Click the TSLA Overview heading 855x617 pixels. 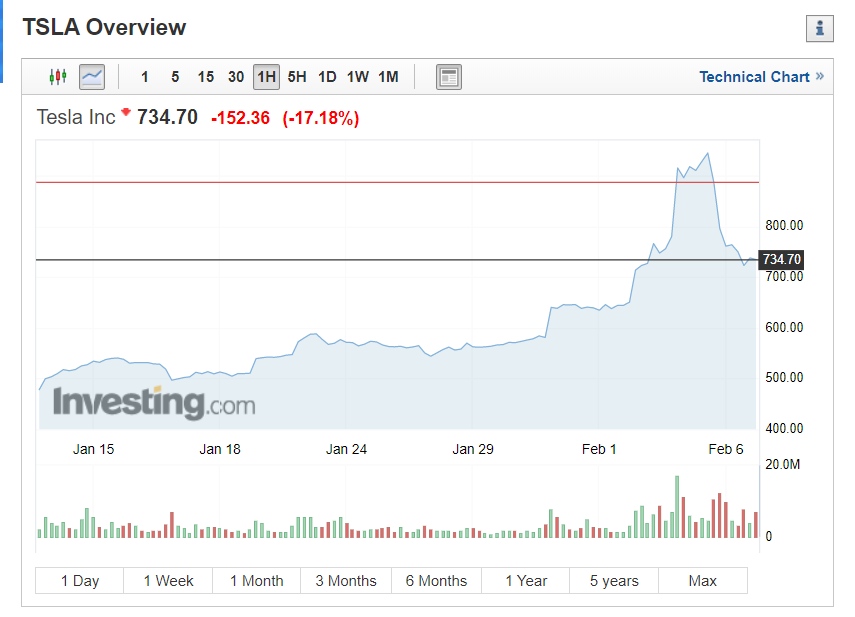point(104,27)
